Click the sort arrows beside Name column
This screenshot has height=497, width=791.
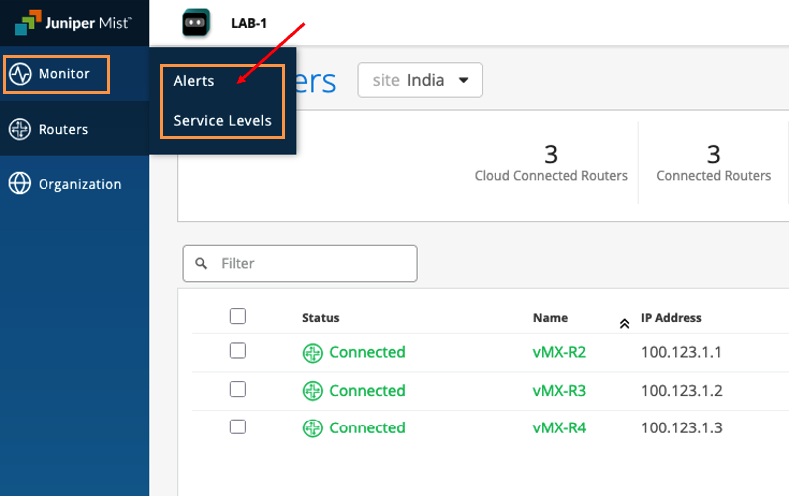[x=624, y=322]
